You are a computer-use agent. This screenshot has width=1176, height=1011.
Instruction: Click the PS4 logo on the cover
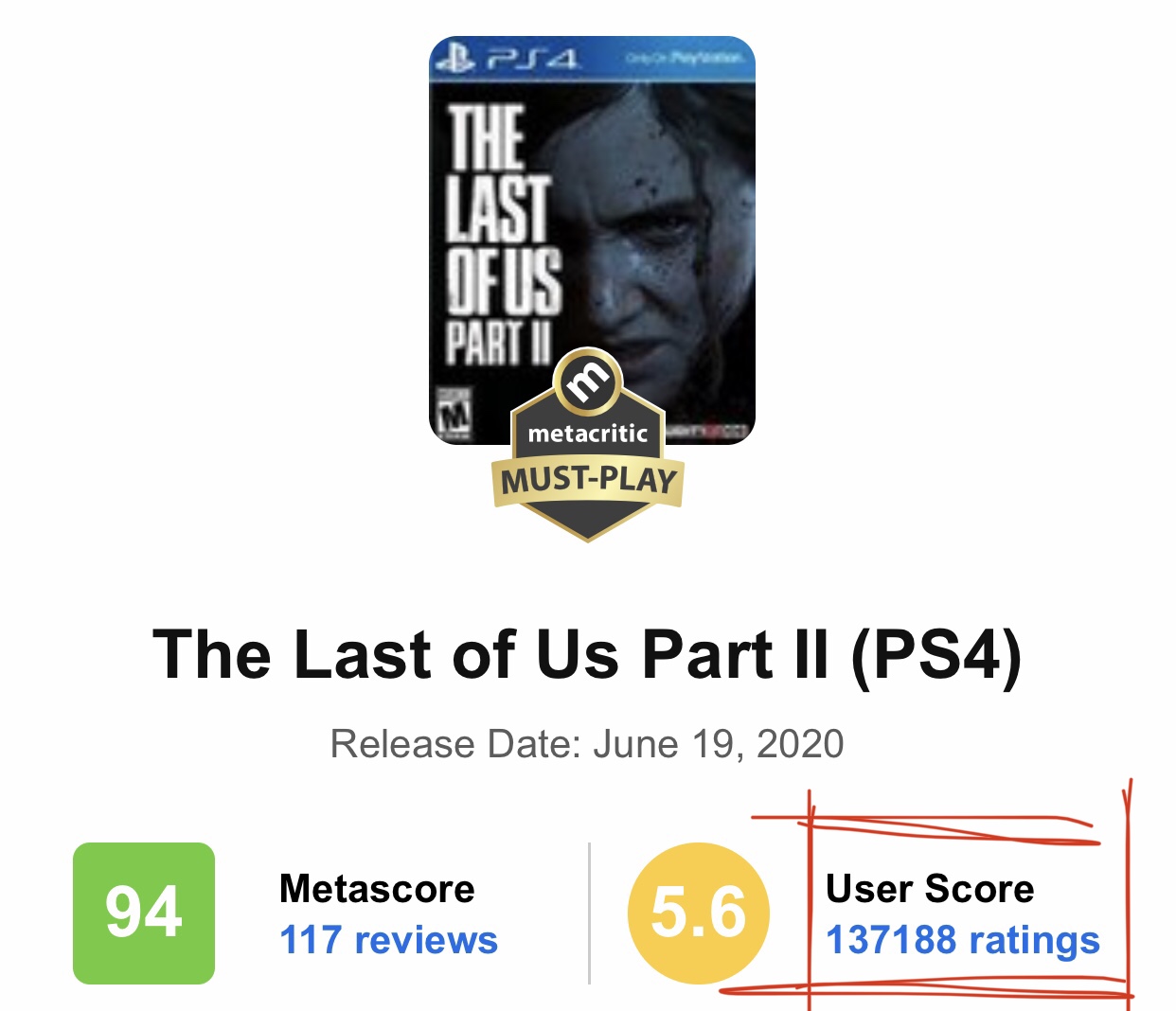[x=507, y=59]
